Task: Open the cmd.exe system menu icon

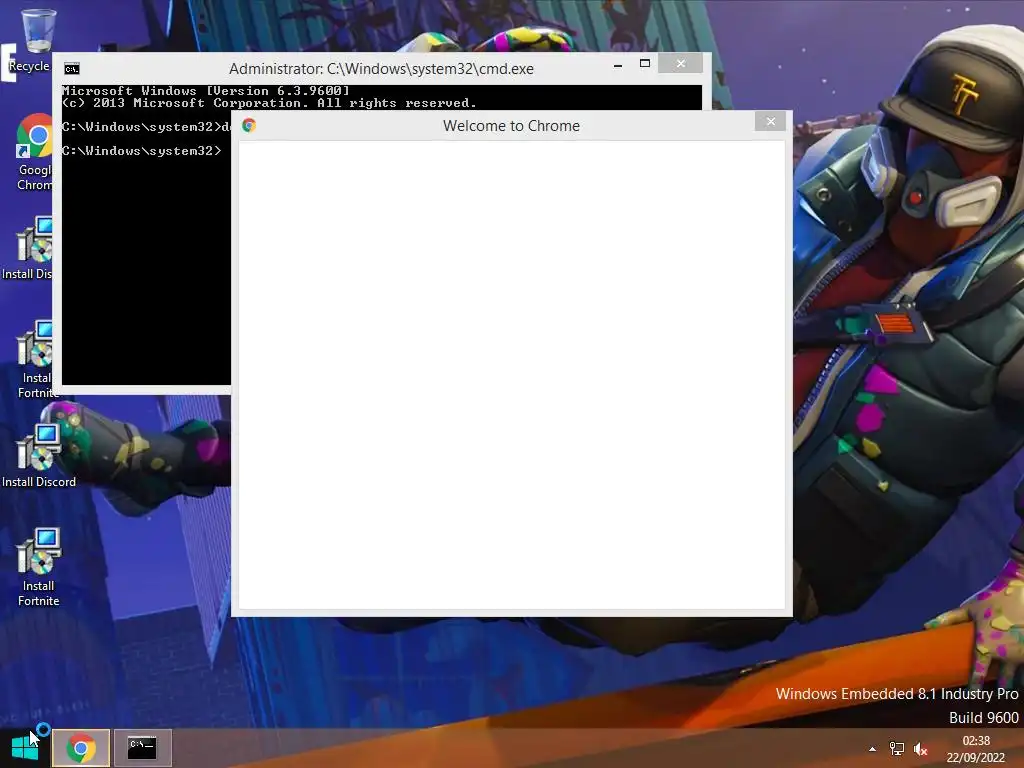Action: [x=72, y=69]
